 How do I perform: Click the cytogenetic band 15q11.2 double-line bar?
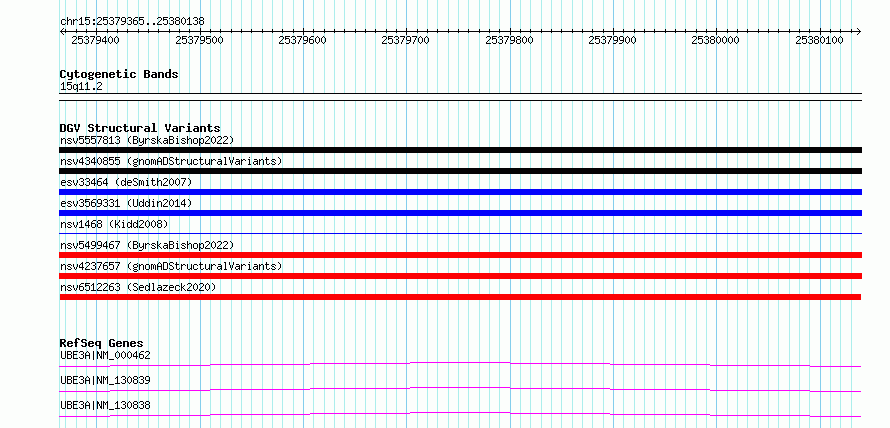pyautogui.click(x=460, y=97)
